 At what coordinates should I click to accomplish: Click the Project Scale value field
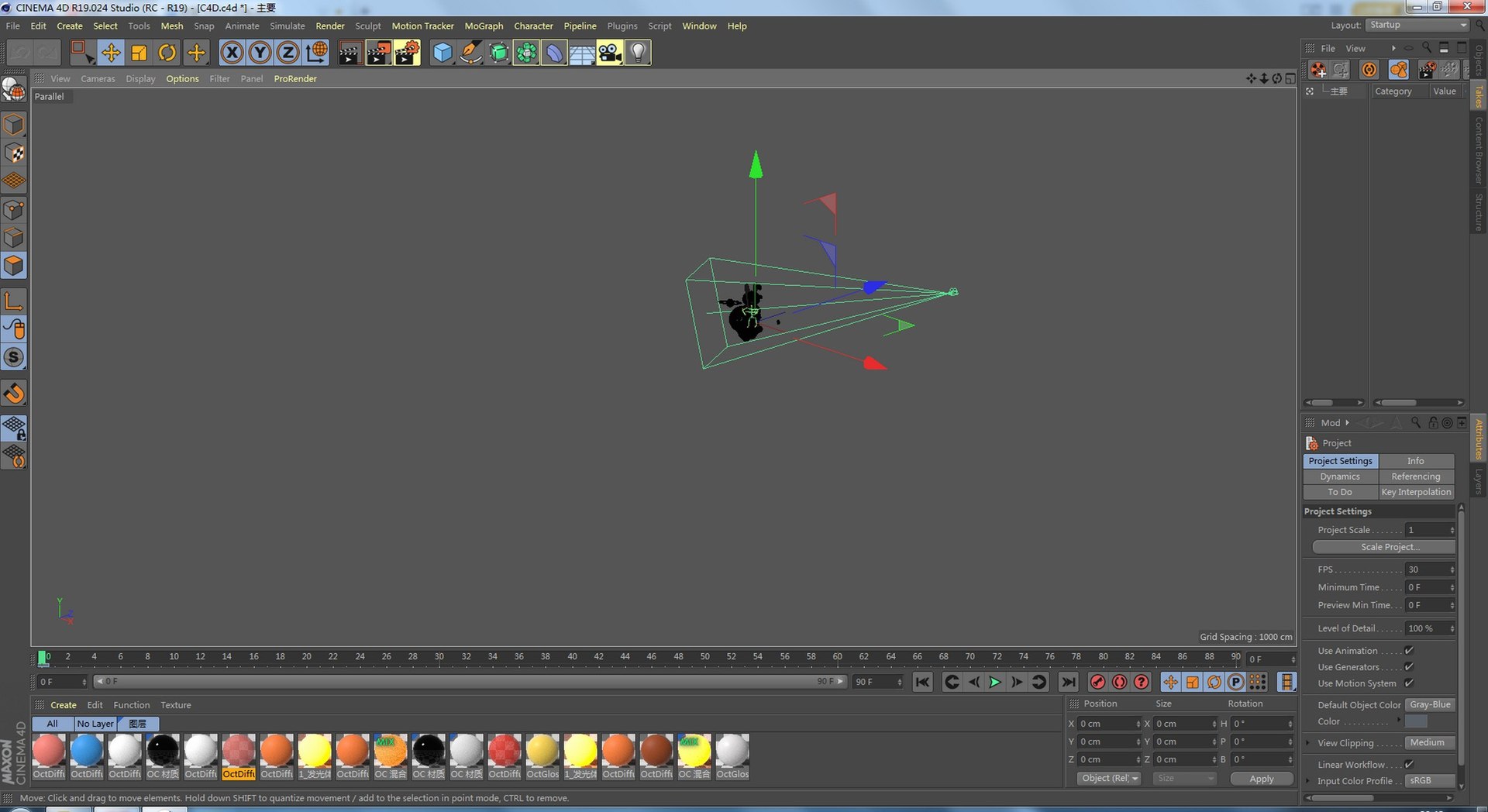pos(1431,530)
